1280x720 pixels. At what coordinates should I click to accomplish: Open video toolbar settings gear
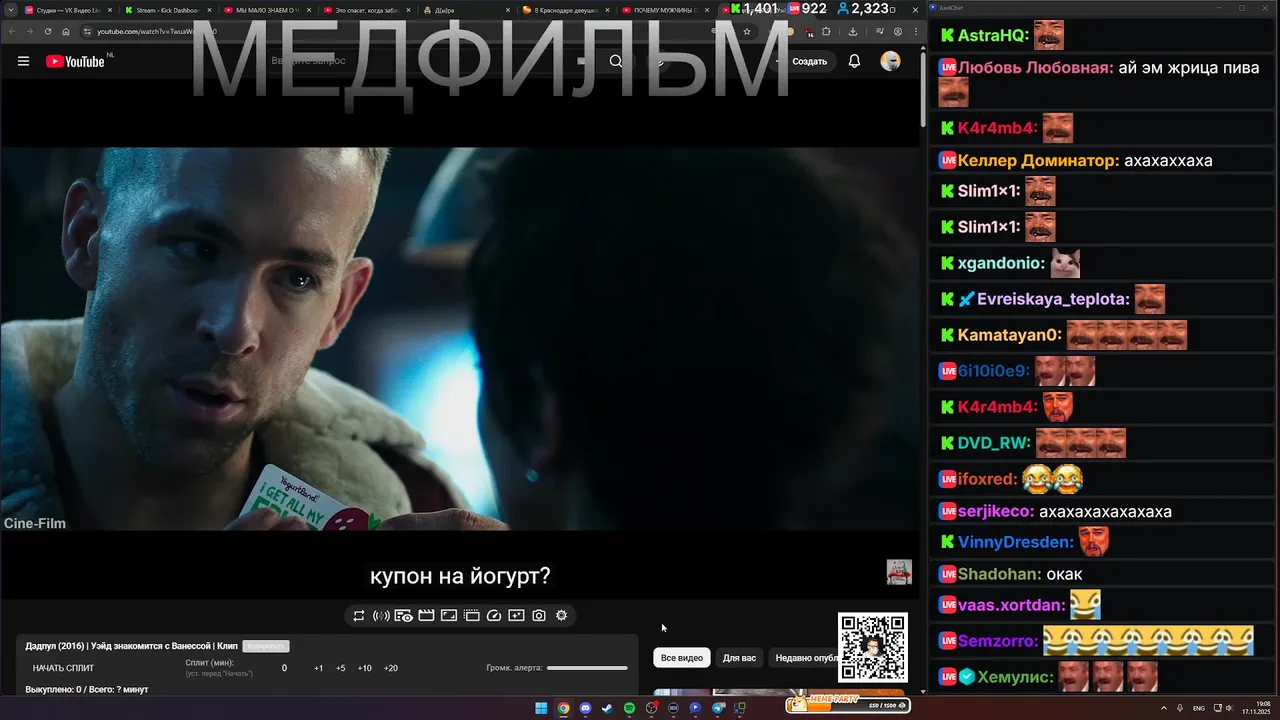point(561,616)
